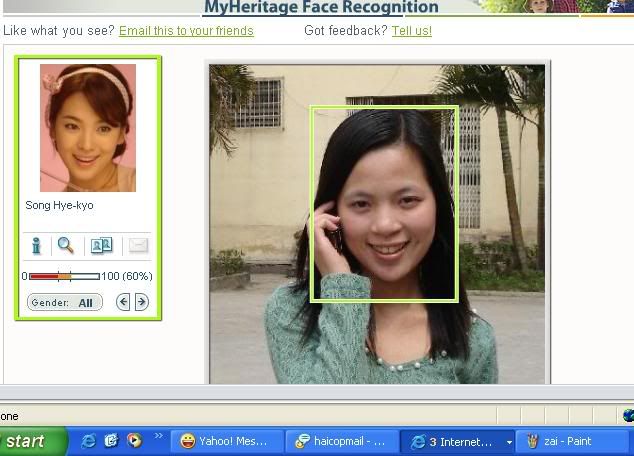
Task: Switch to haicopmail taskbar button
Action: (342, 441)
